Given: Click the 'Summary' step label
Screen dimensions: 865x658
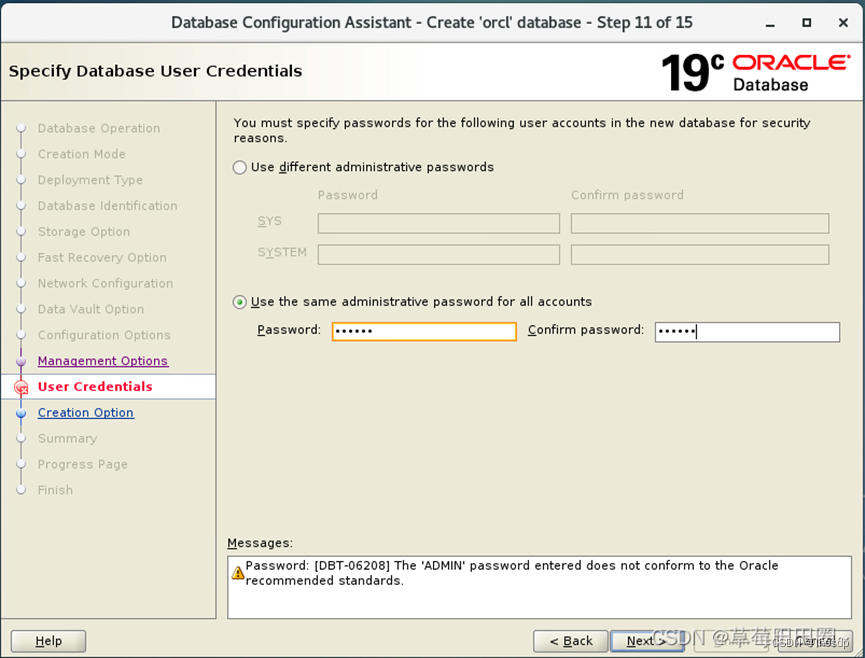Looking at the screenshot, I should pos(67,438).
